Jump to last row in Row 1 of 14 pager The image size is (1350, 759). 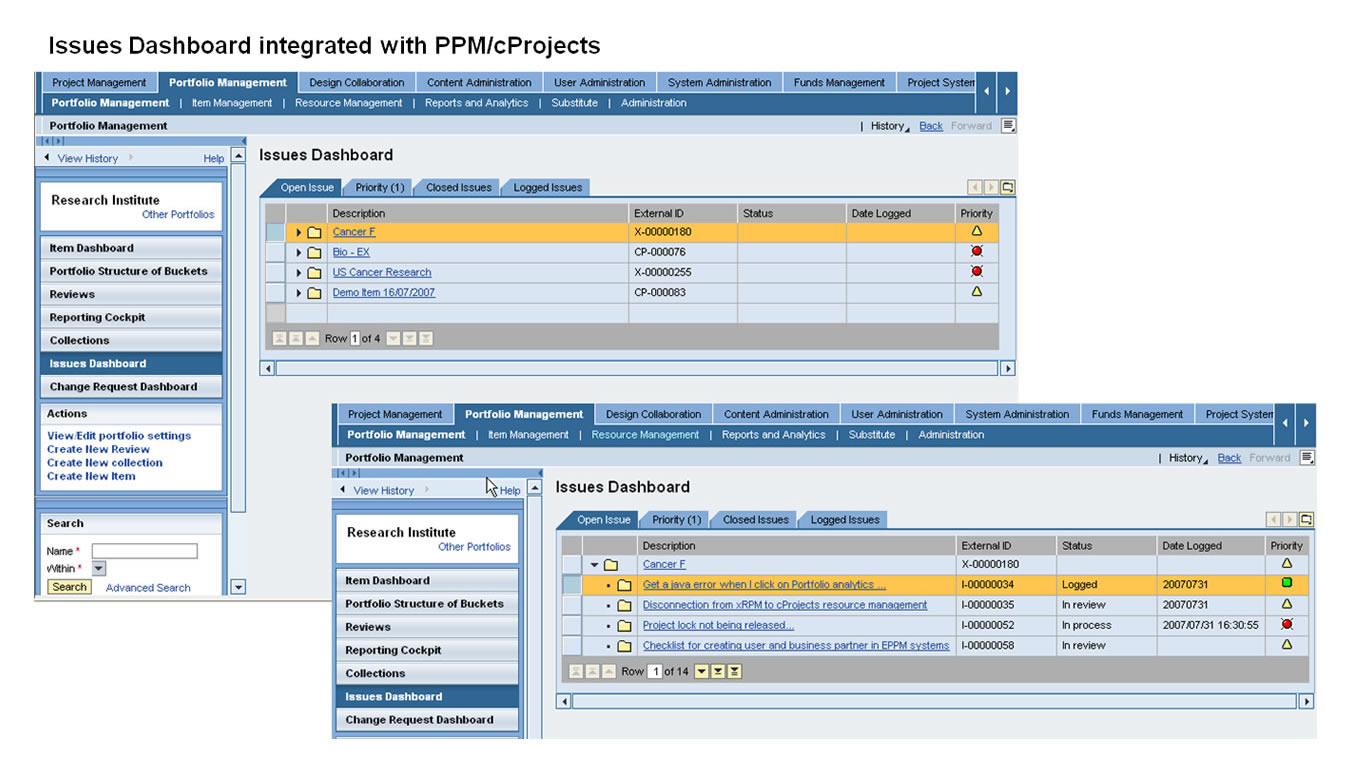click(735, 671)
